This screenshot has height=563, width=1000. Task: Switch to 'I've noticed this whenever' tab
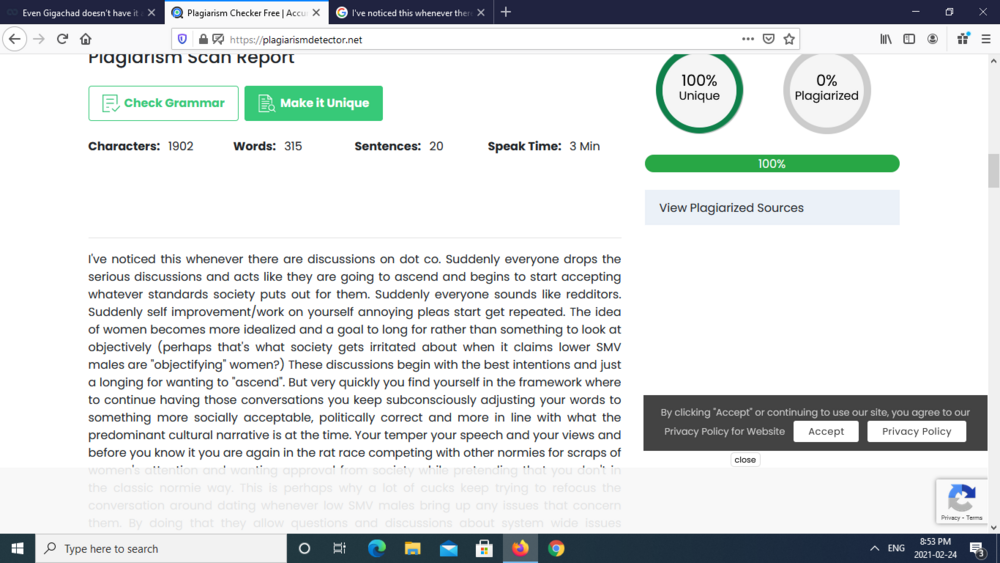pos(410,13)
